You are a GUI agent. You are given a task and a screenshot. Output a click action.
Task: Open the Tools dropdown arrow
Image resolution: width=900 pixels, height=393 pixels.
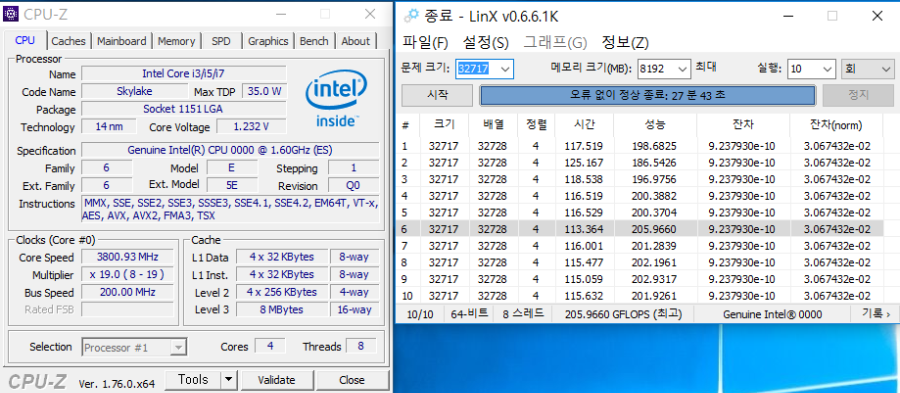click(228, 380)
